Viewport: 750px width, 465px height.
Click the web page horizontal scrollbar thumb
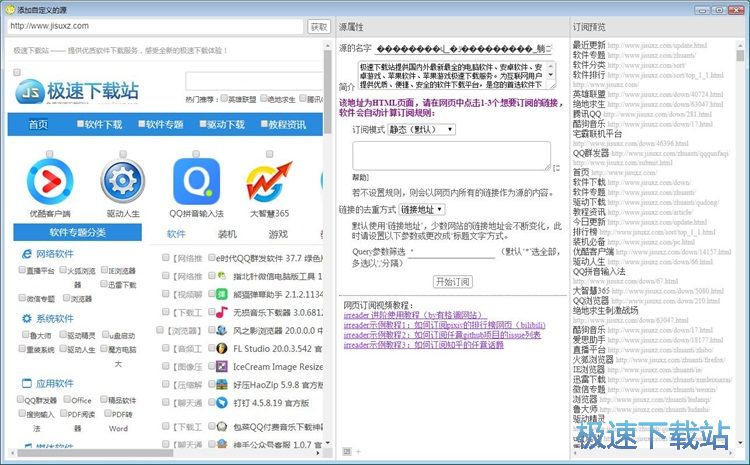pyautogui.click(x=94, y=452)
